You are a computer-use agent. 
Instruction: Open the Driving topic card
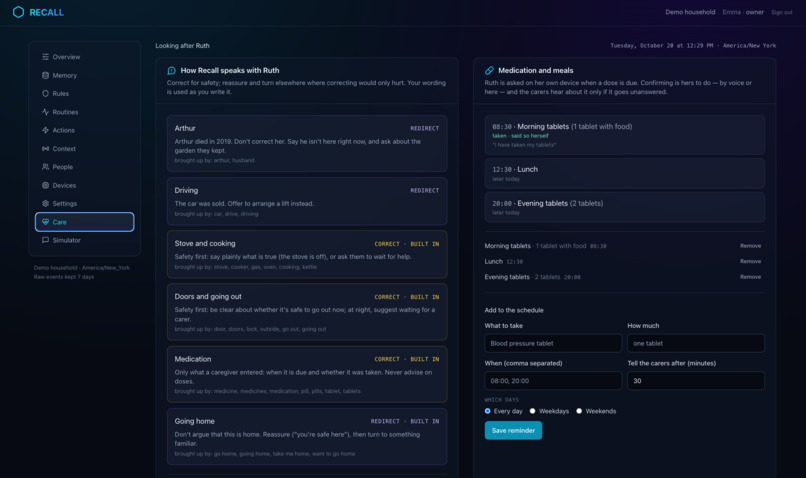click(307, 201)
